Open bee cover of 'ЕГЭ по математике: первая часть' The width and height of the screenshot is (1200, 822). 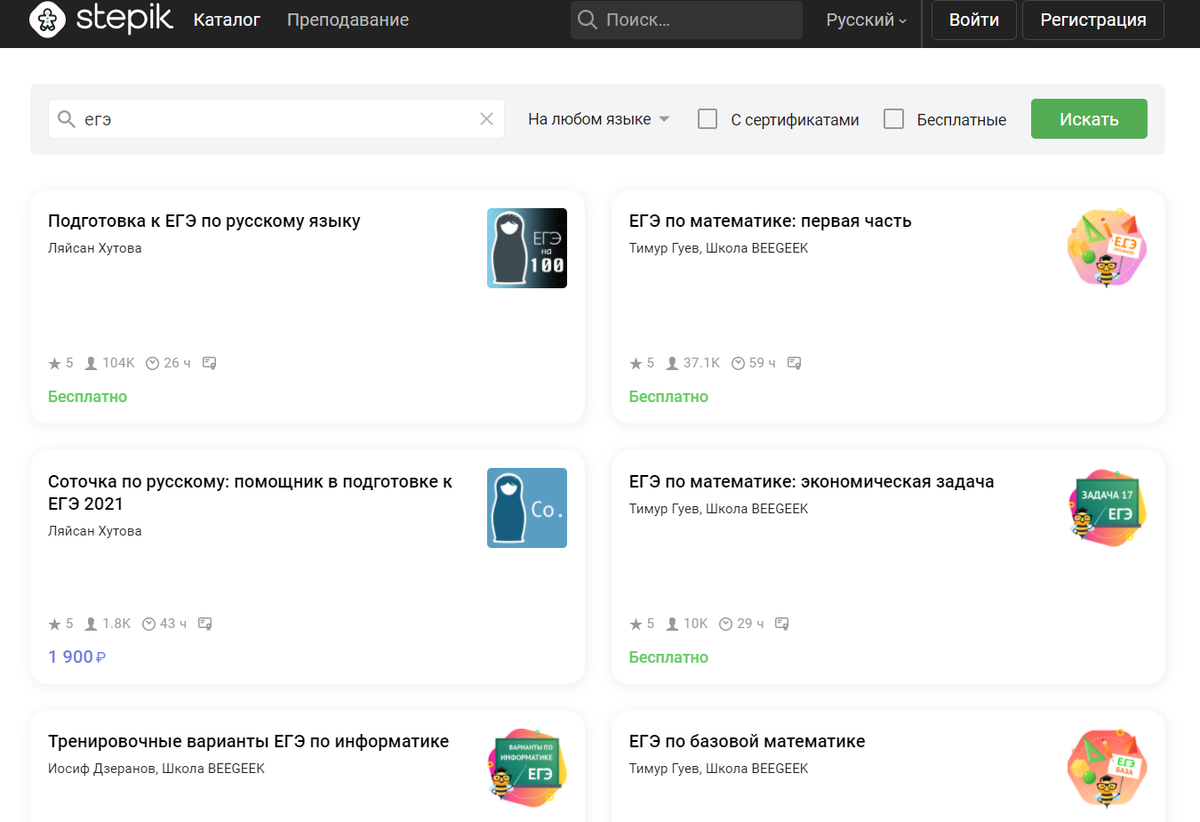click(1107, 248)
